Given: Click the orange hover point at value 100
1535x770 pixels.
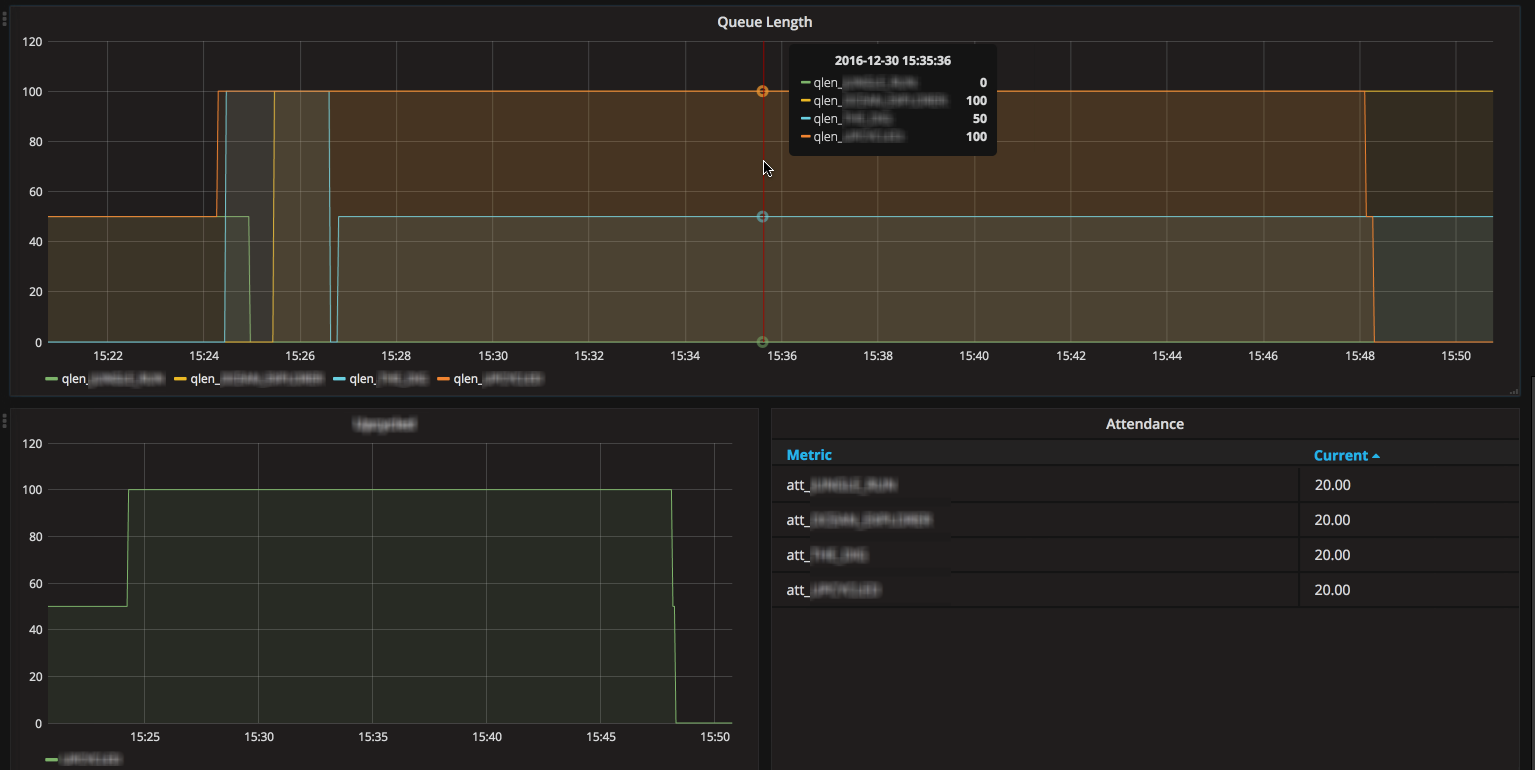Looking at the screenshot, I should pyautogui.click(x=762, y=91).
